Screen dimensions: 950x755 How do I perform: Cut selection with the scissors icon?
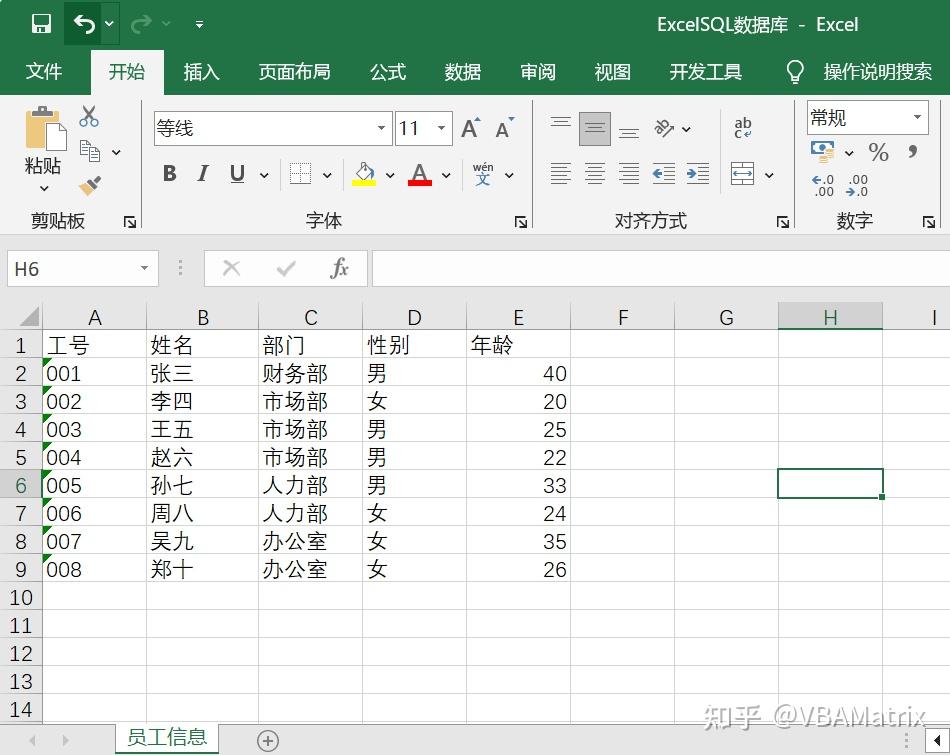pos(89,116)
